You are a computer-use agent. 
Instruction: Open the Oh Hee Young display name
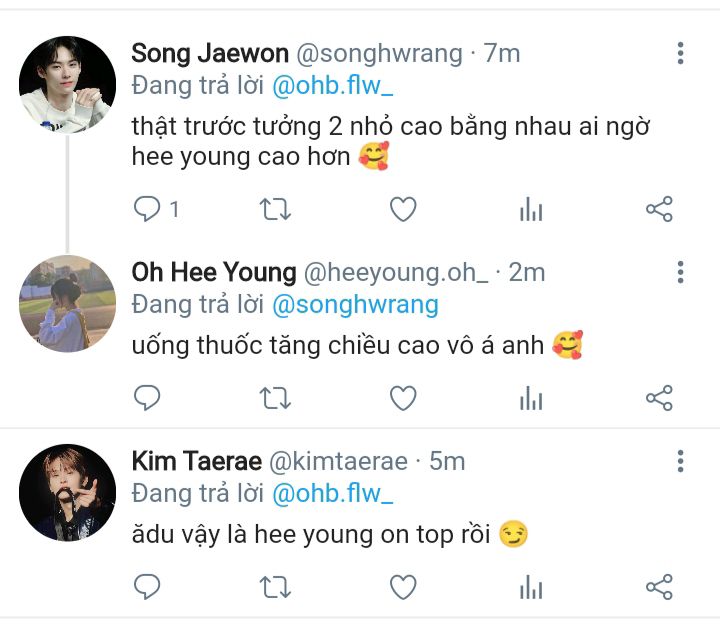tap(214, 272)
